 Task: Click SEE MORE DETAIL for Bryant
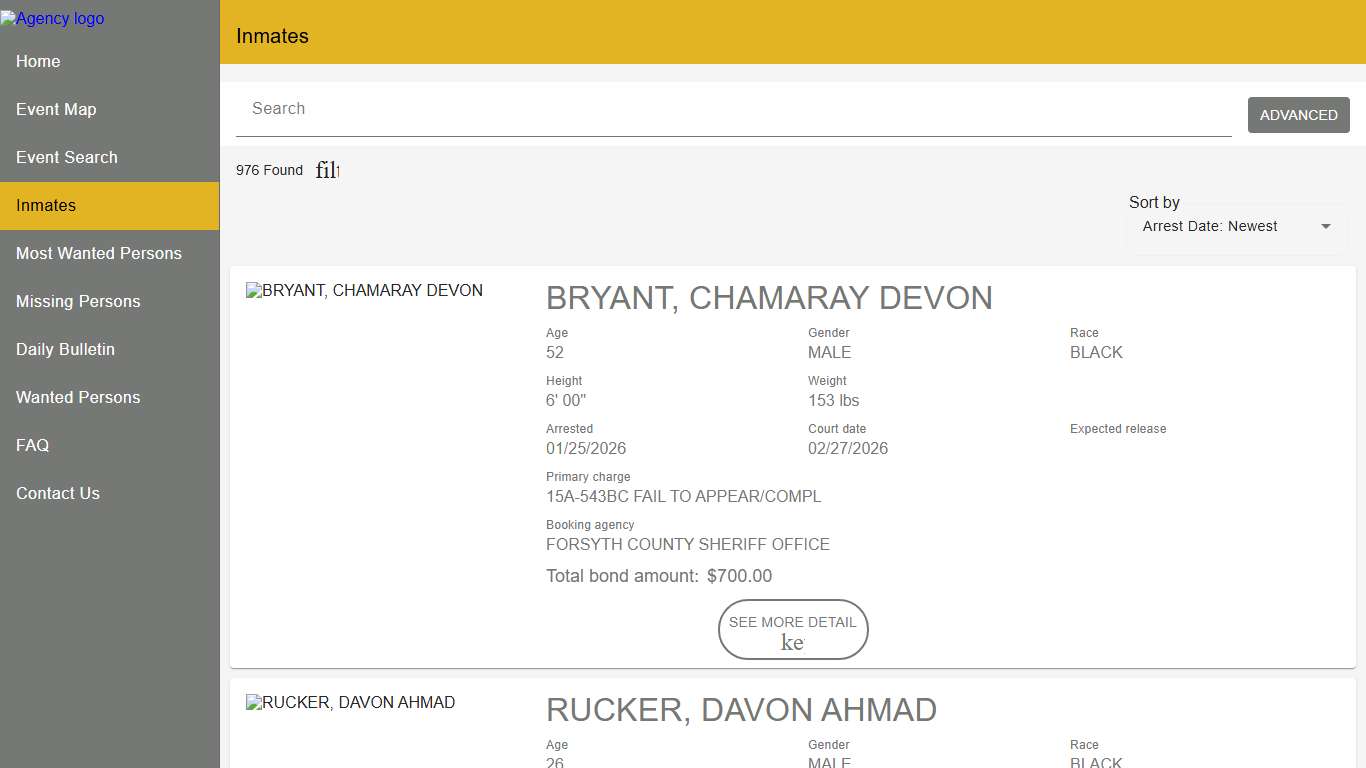point(792,630)
